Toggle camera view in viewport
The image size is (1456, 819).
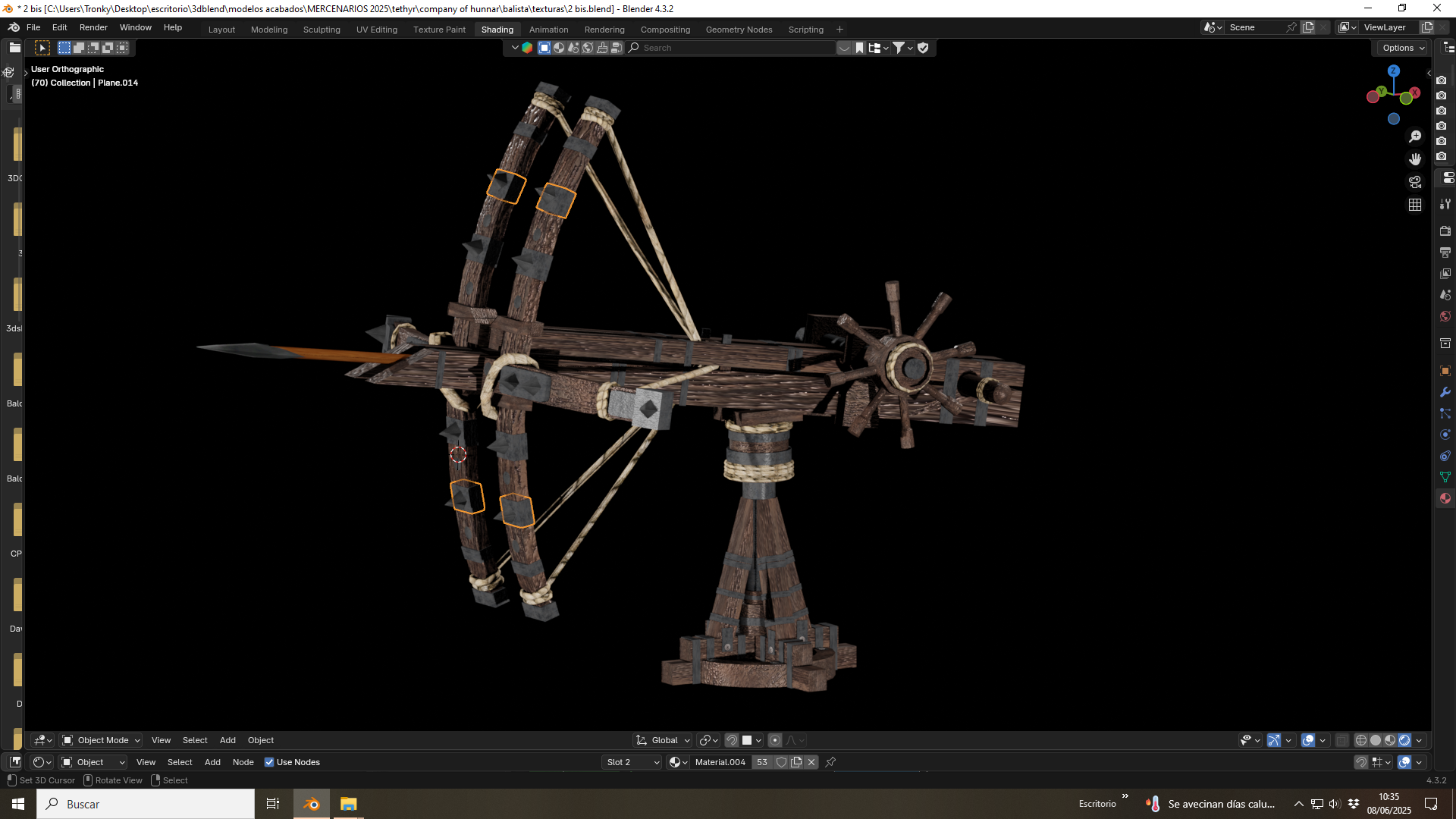(1415, 182)
